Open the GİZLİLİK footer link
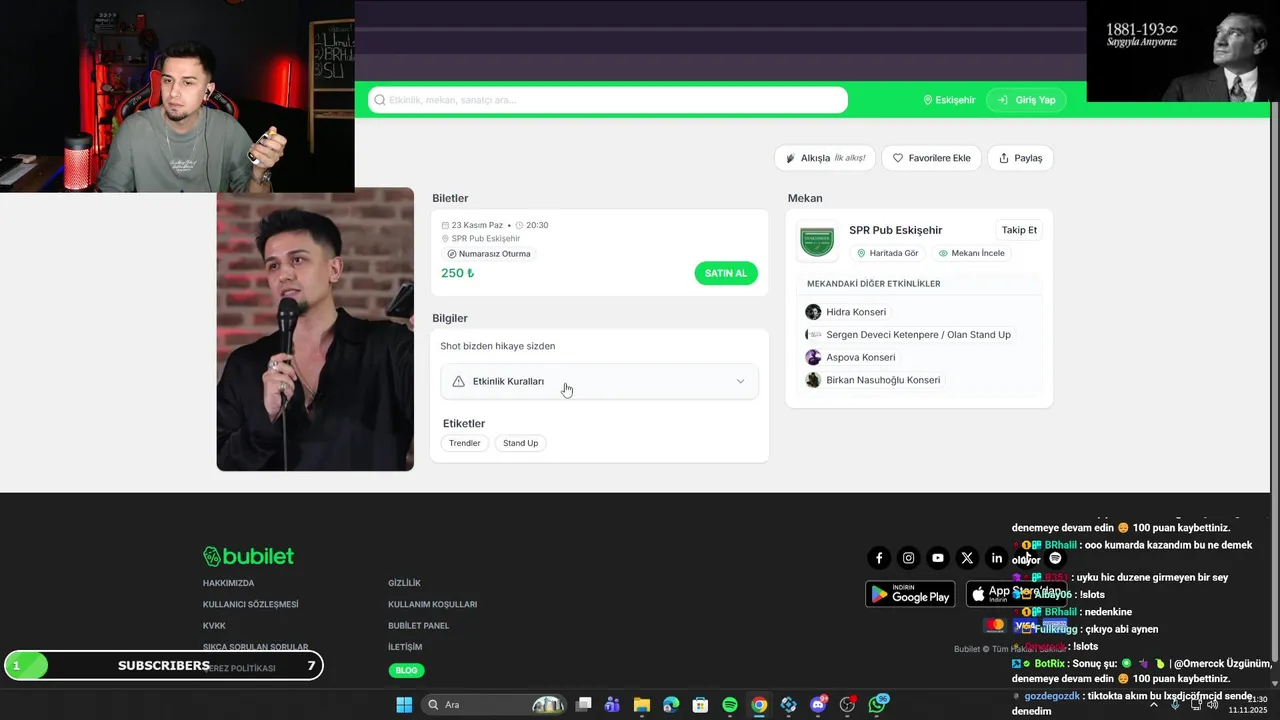Image resolution: width=1280 pixels, height=720 pixels. (x=404, y=583)
